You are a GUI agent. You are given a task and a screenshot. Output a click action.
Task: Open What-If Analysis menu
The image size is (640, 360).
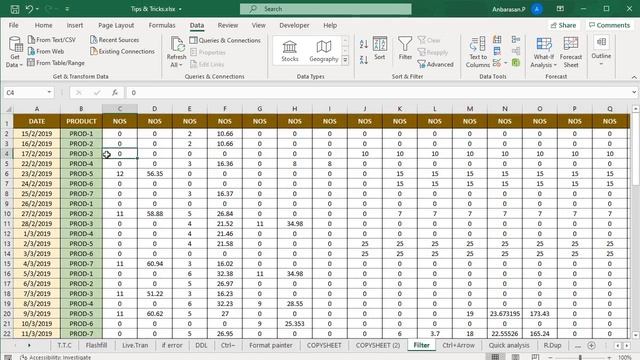tap(544, 52)
